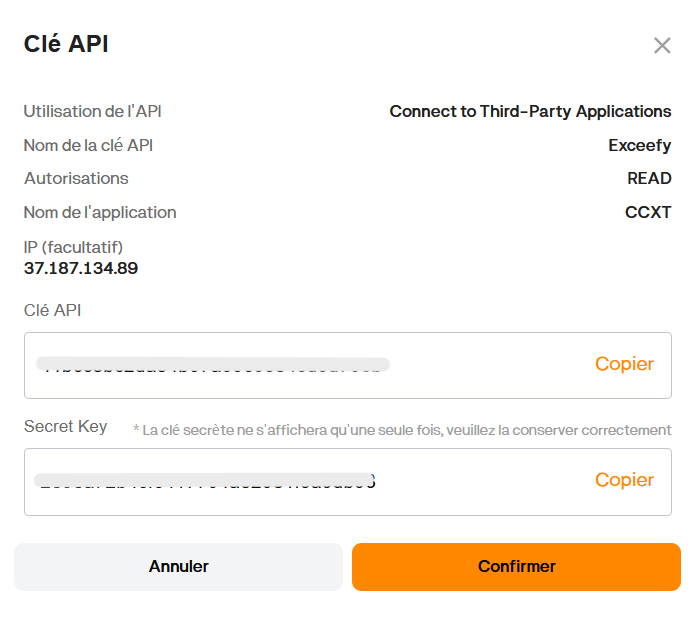The width and height of the screenshot is (693, 618).
Task: Click the secret key one-time display warning
Action: [402, 430]
